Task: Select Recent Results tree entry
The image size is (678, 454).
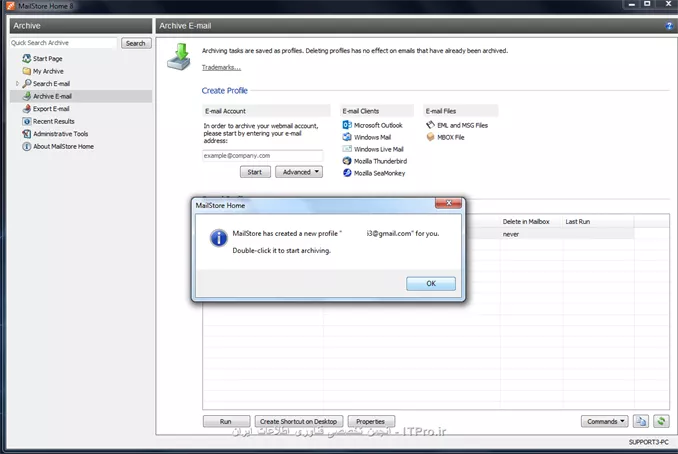Action: pos(54,121)
